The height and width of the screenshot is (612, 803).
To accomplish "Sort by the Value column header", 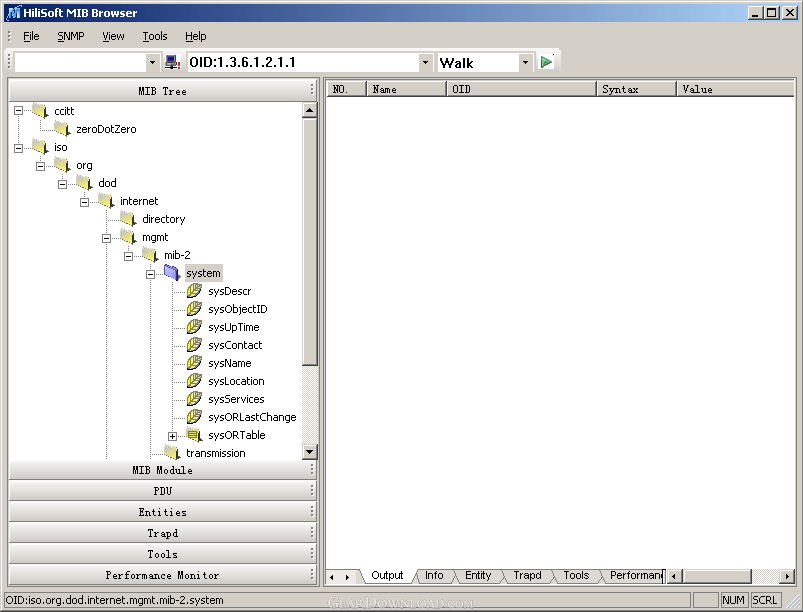I will click(x=735, y=89).
